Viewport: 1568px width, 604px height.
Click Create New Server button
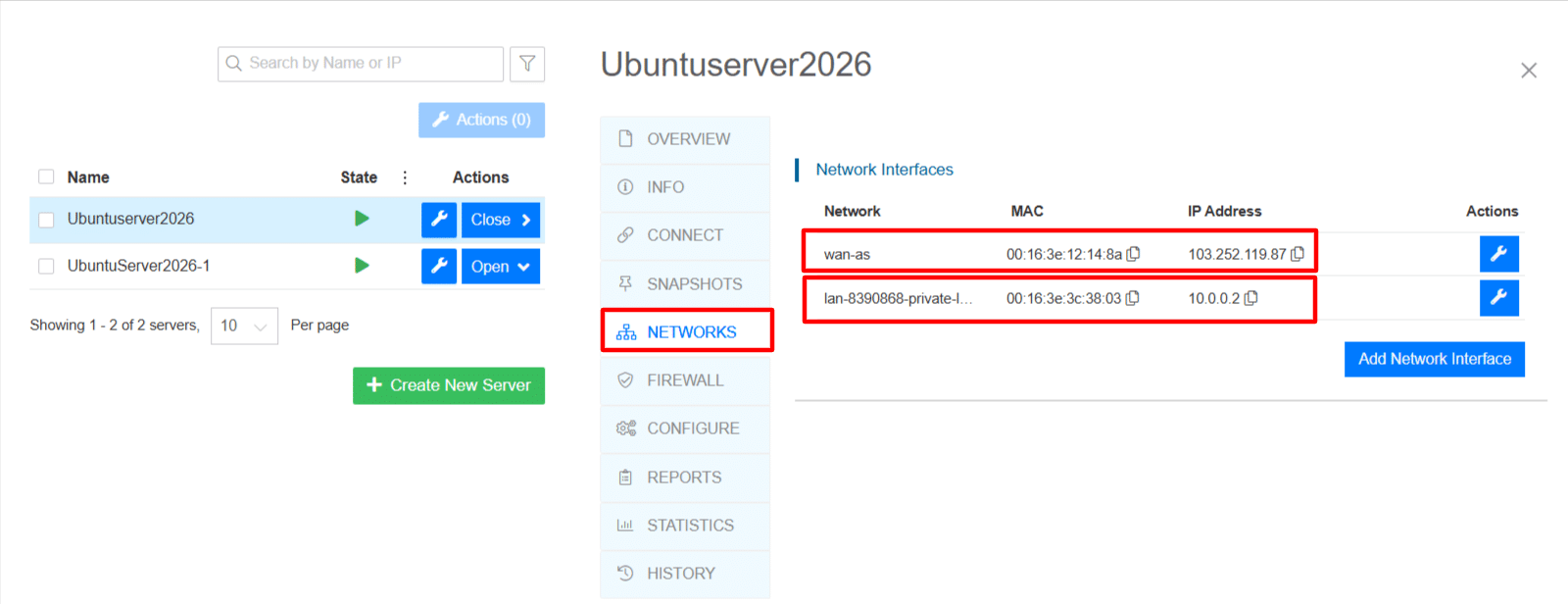coord(449,385)
